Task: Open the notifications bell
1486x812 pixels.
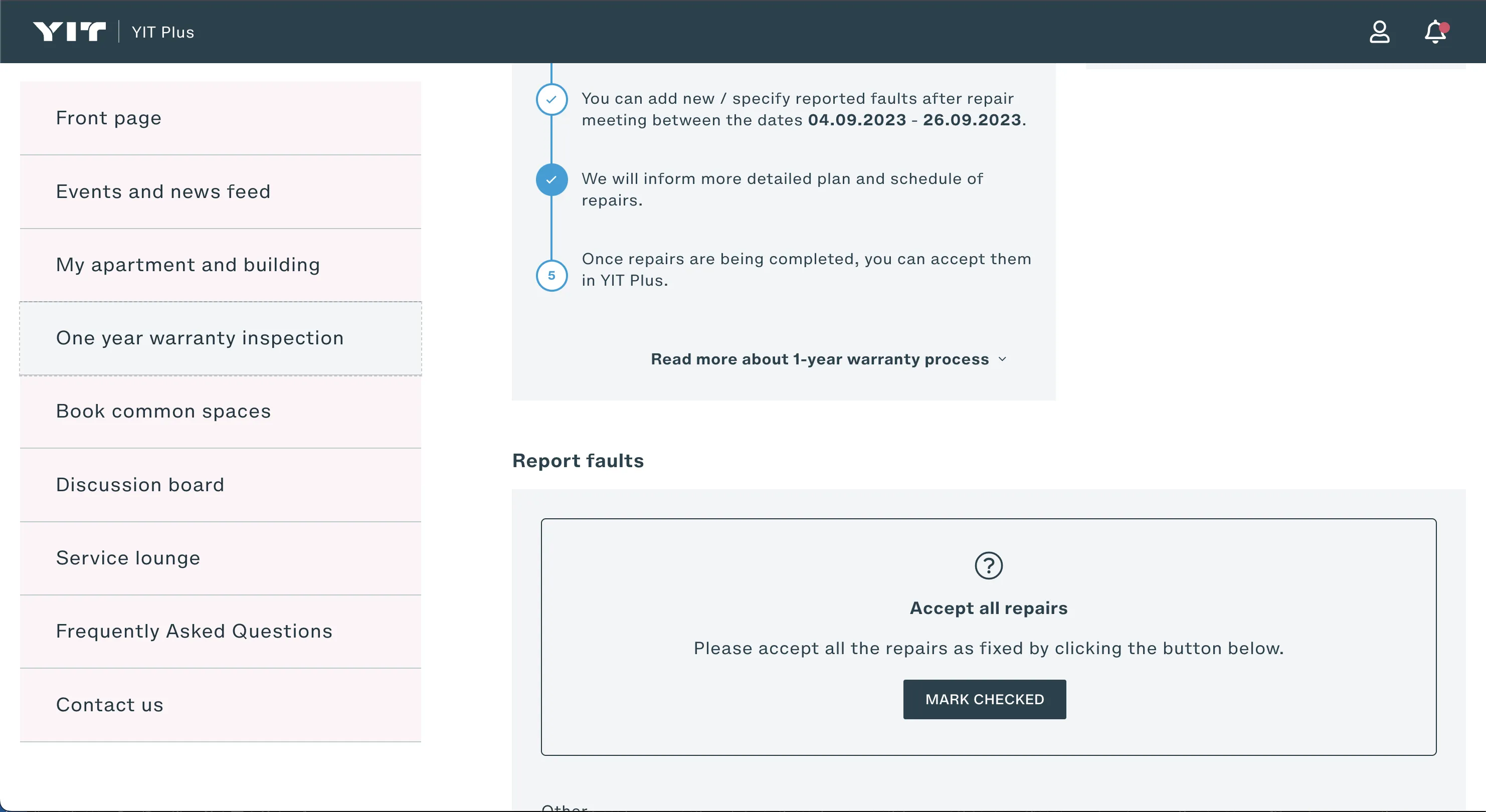Action: click(x=1436, y=32)
